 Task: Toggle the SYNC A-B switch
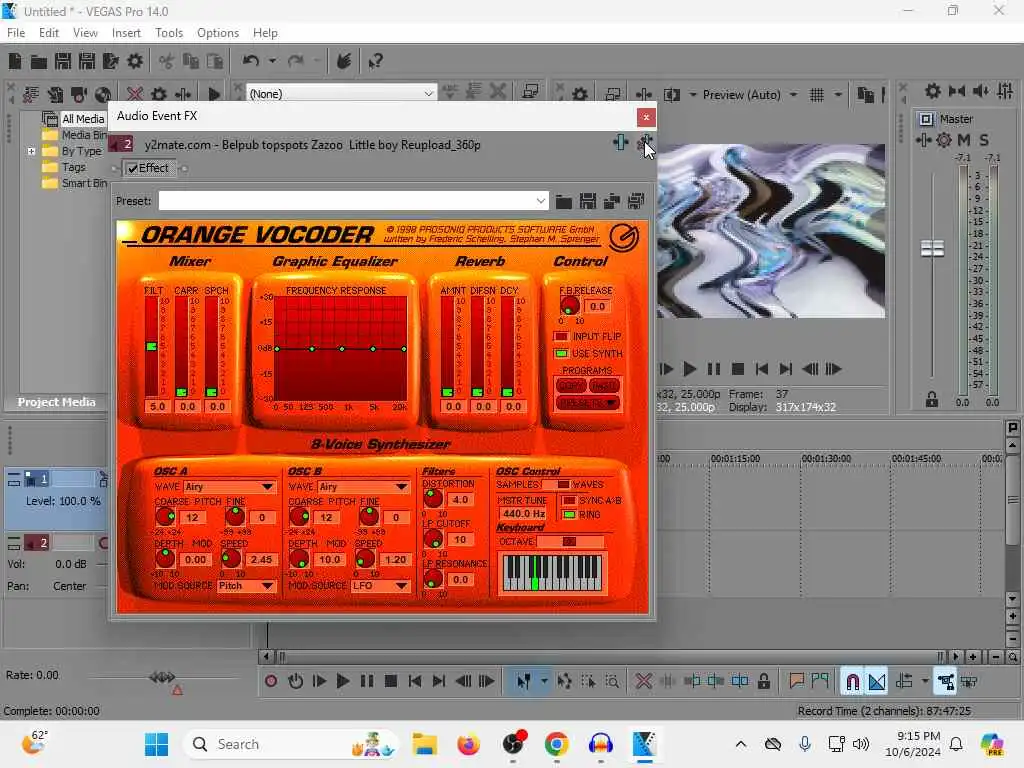click(569, 500)
